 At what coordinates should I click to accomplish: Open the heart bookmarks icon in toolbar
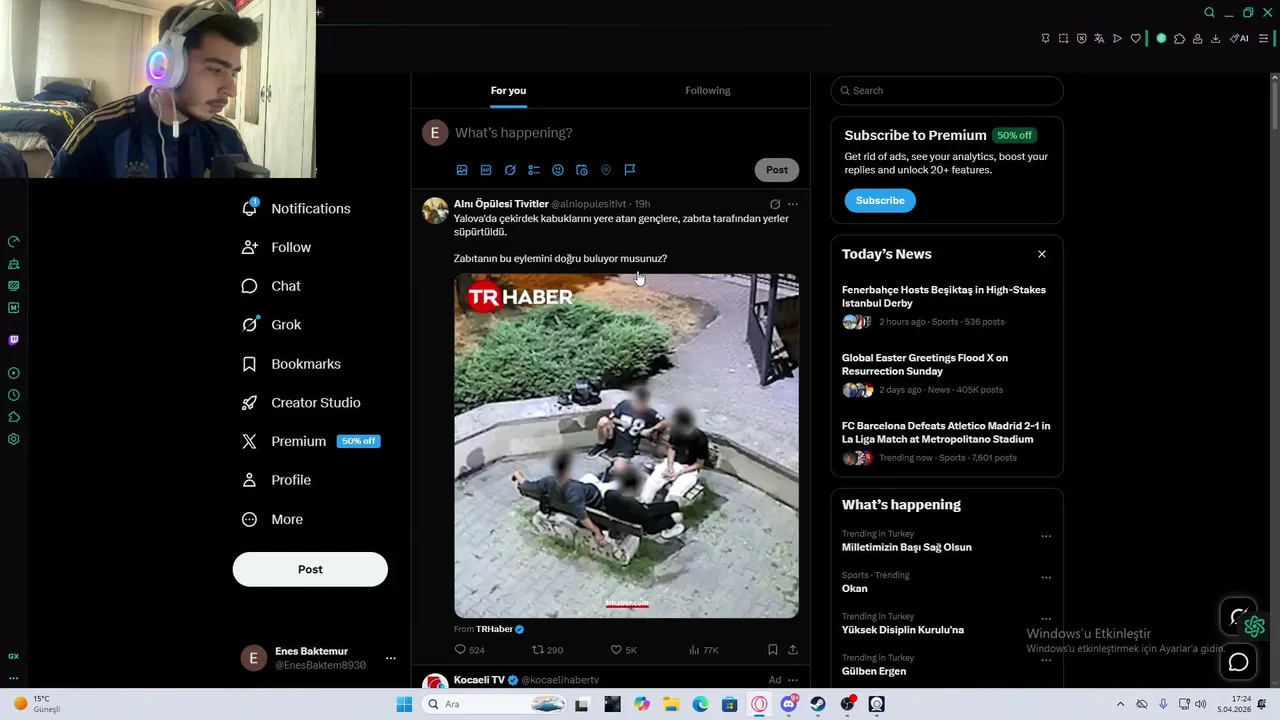point(1135,38)
